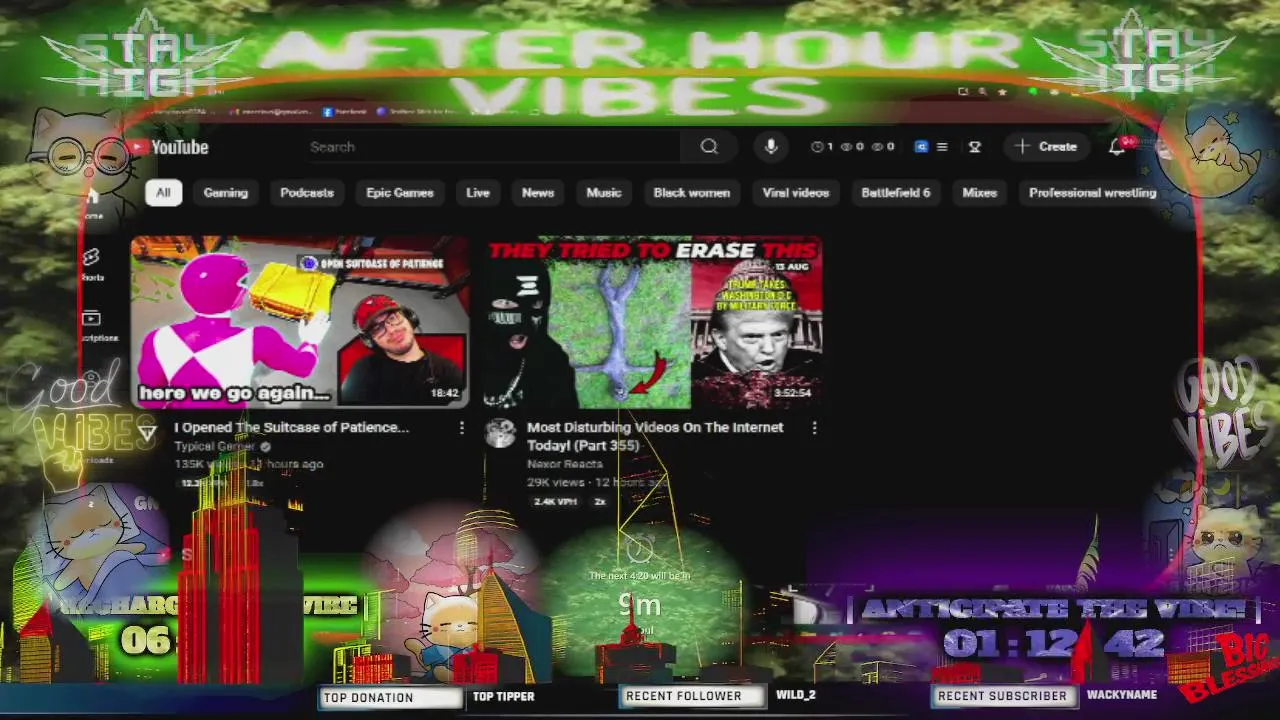Click the '2.4K VPH' stats badge
The image size is (1280, 720).
coord(556,501)
